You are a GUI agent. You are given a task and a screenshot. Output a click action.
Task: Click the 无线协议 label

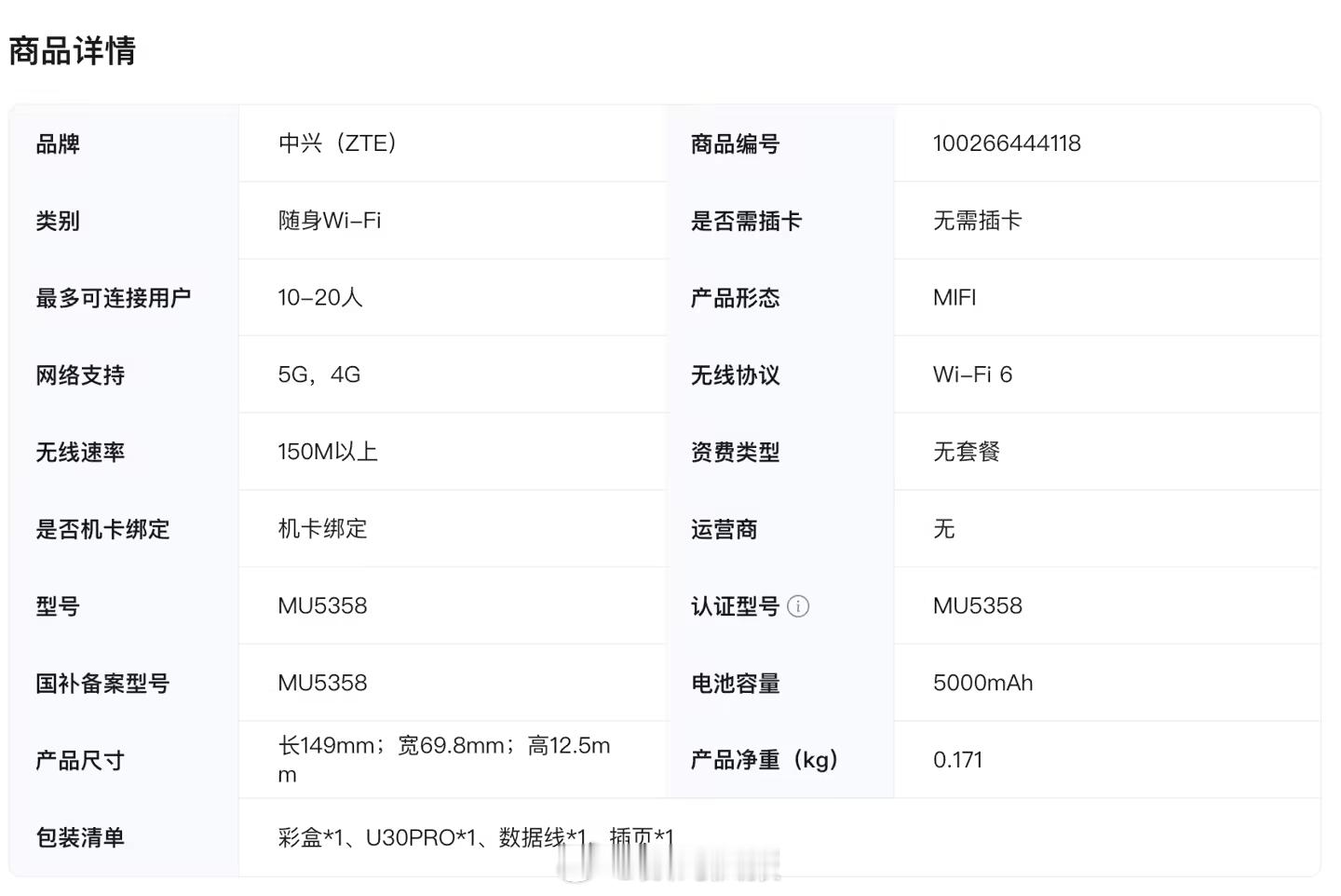pyautogui.click(x=735, y=375)
